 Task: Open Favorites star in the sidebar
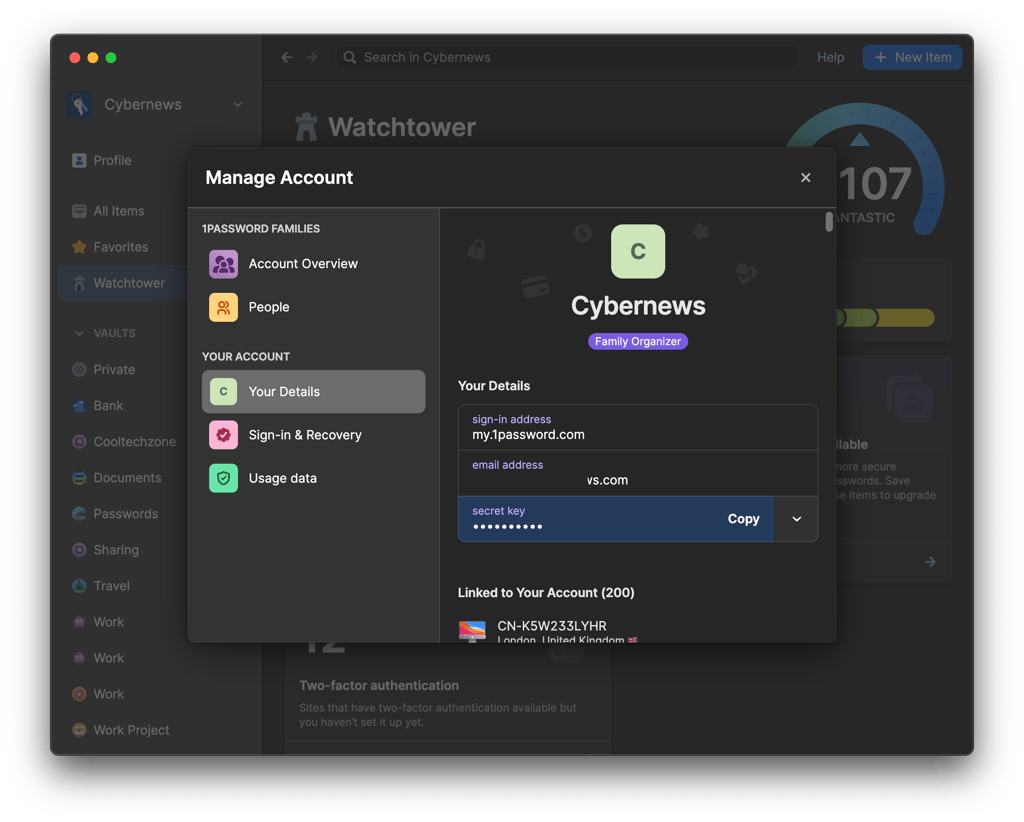coord(80,247)
